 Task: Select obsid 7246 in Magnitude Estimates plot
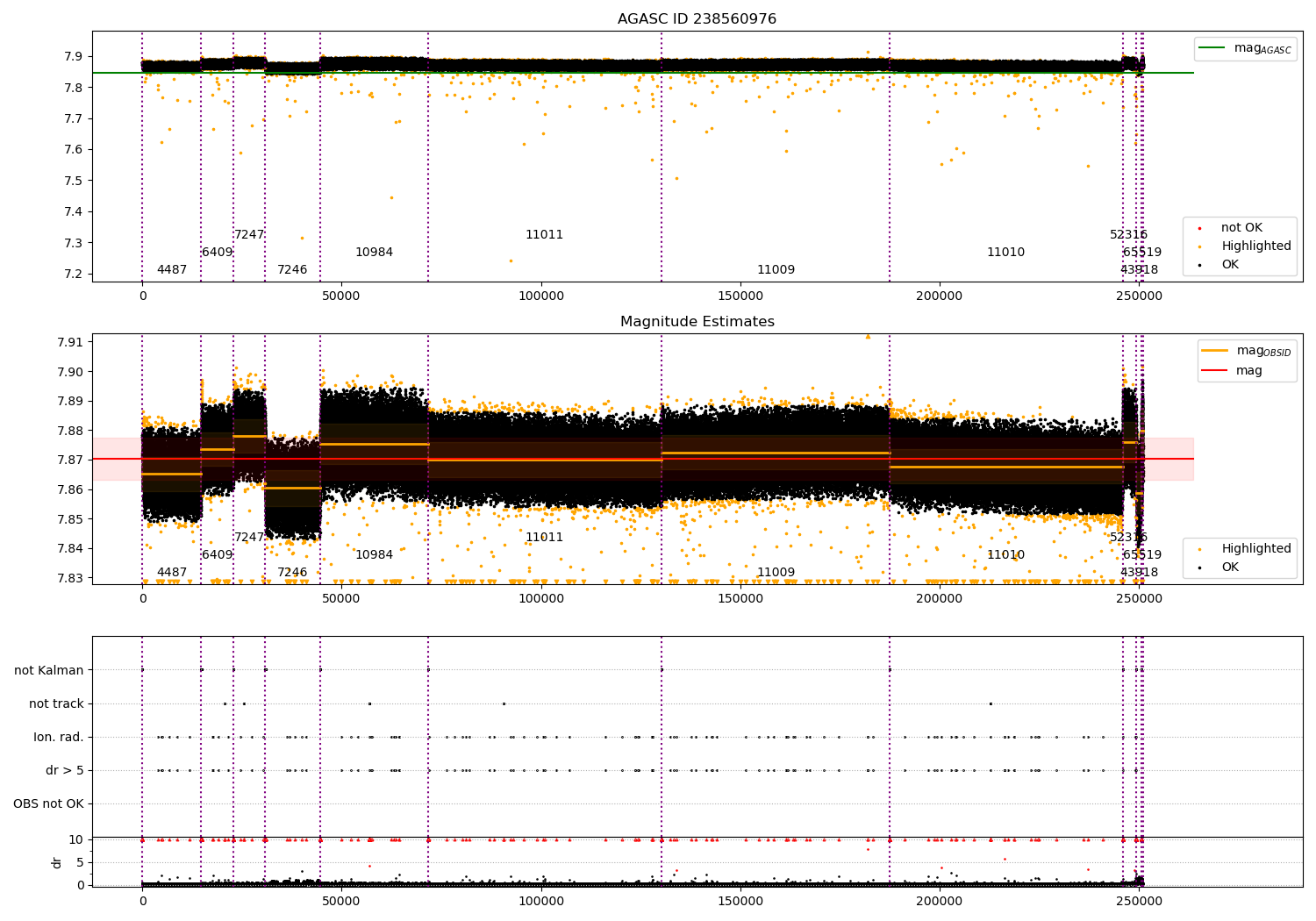click(x=292, y=573)
